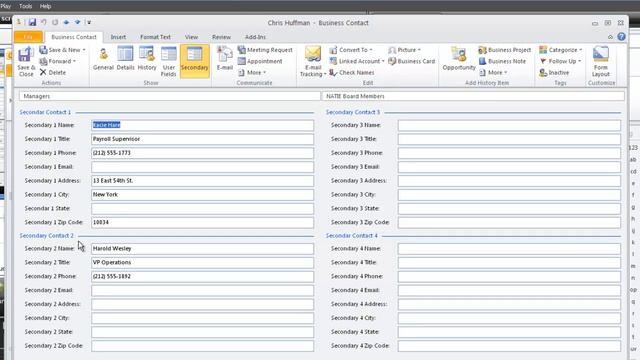This screenshot has width=640, height=360.
Task: Click the Secondary 1 Phone field
Action: 202,153
